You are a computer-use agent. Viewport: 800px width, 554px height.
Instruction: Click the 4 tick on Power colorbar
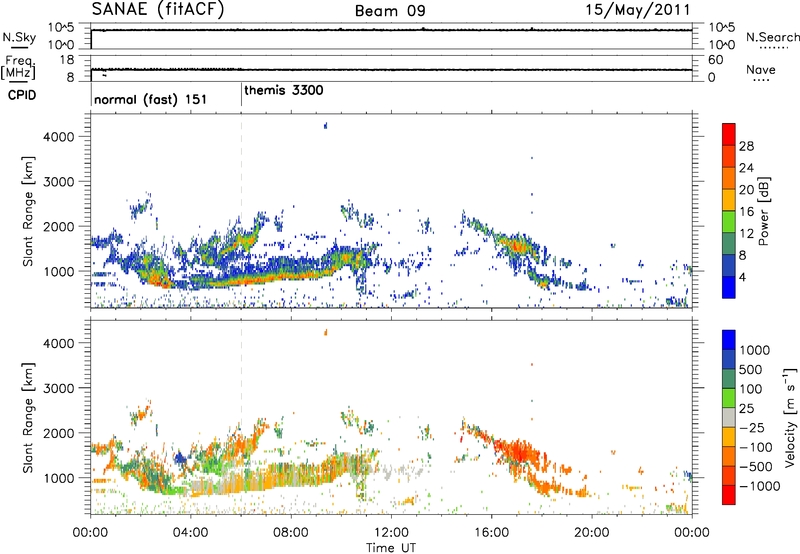(742, 277)
